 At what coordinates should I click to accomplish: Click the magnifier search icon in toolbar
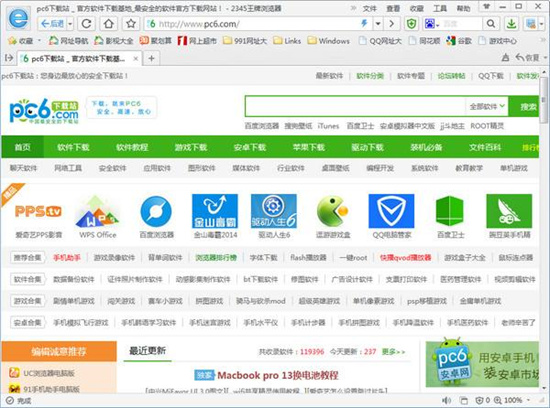pos(491,24)
